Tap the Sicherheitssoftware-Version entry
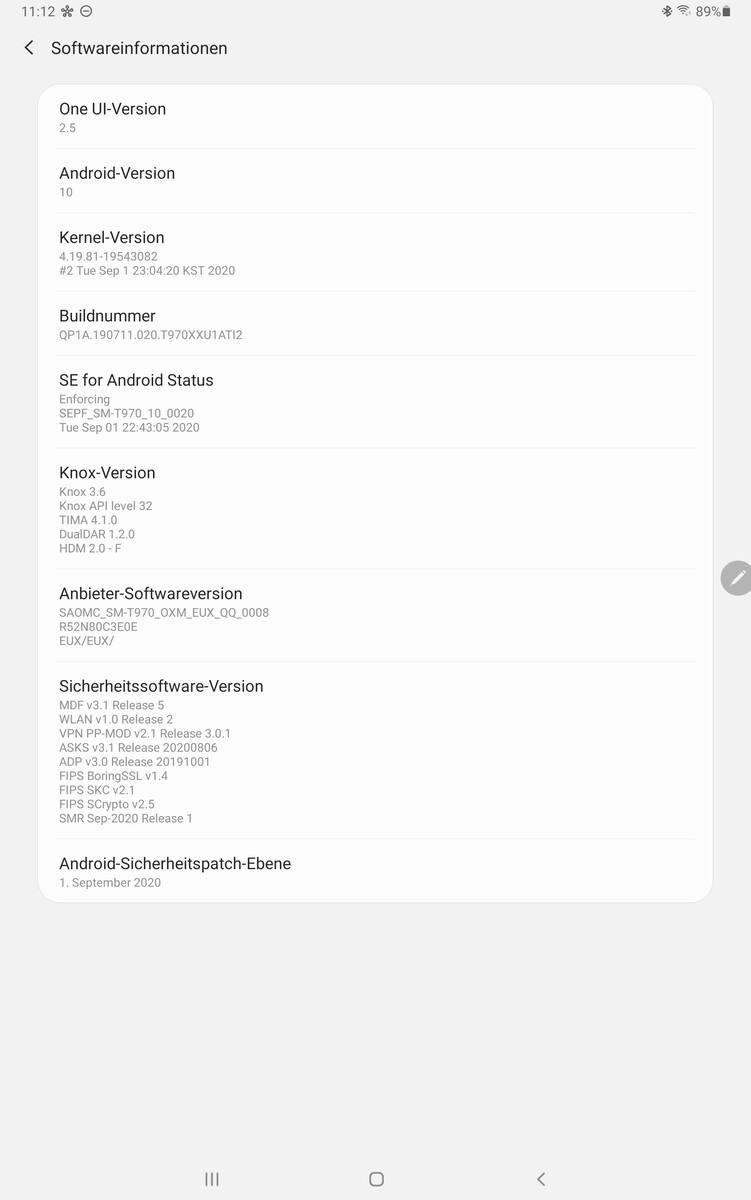Viewport: 751px width, 1200px height. point(375,750)
